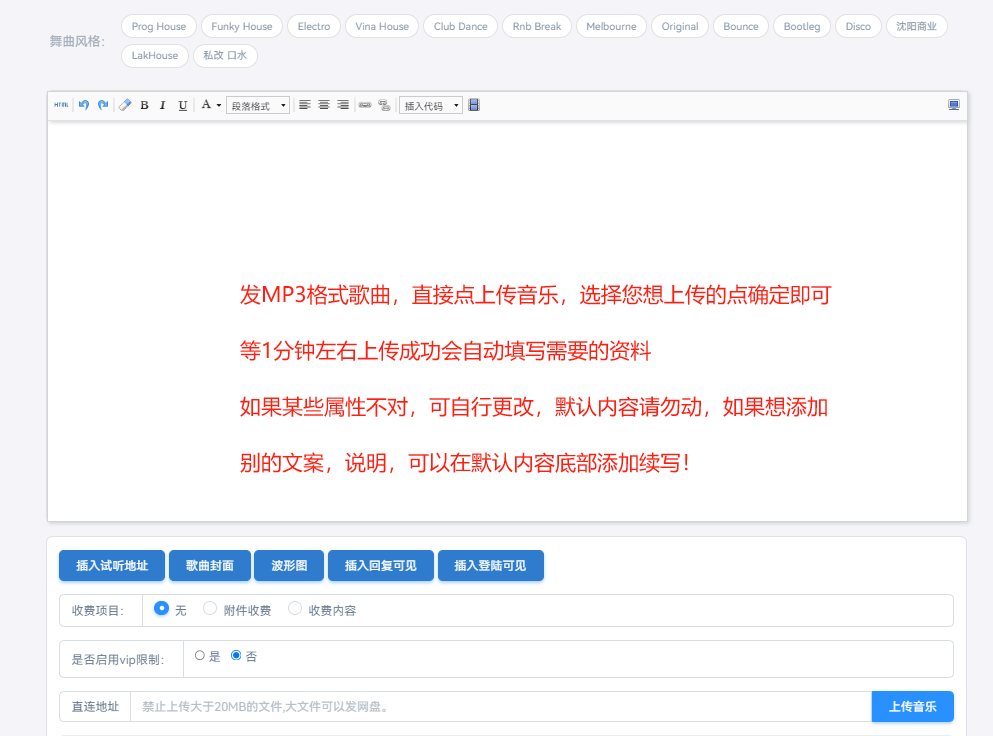The image size is (993, 736).
Task: Click the 上传音乐 button
Action: click(x=912, y=706)
